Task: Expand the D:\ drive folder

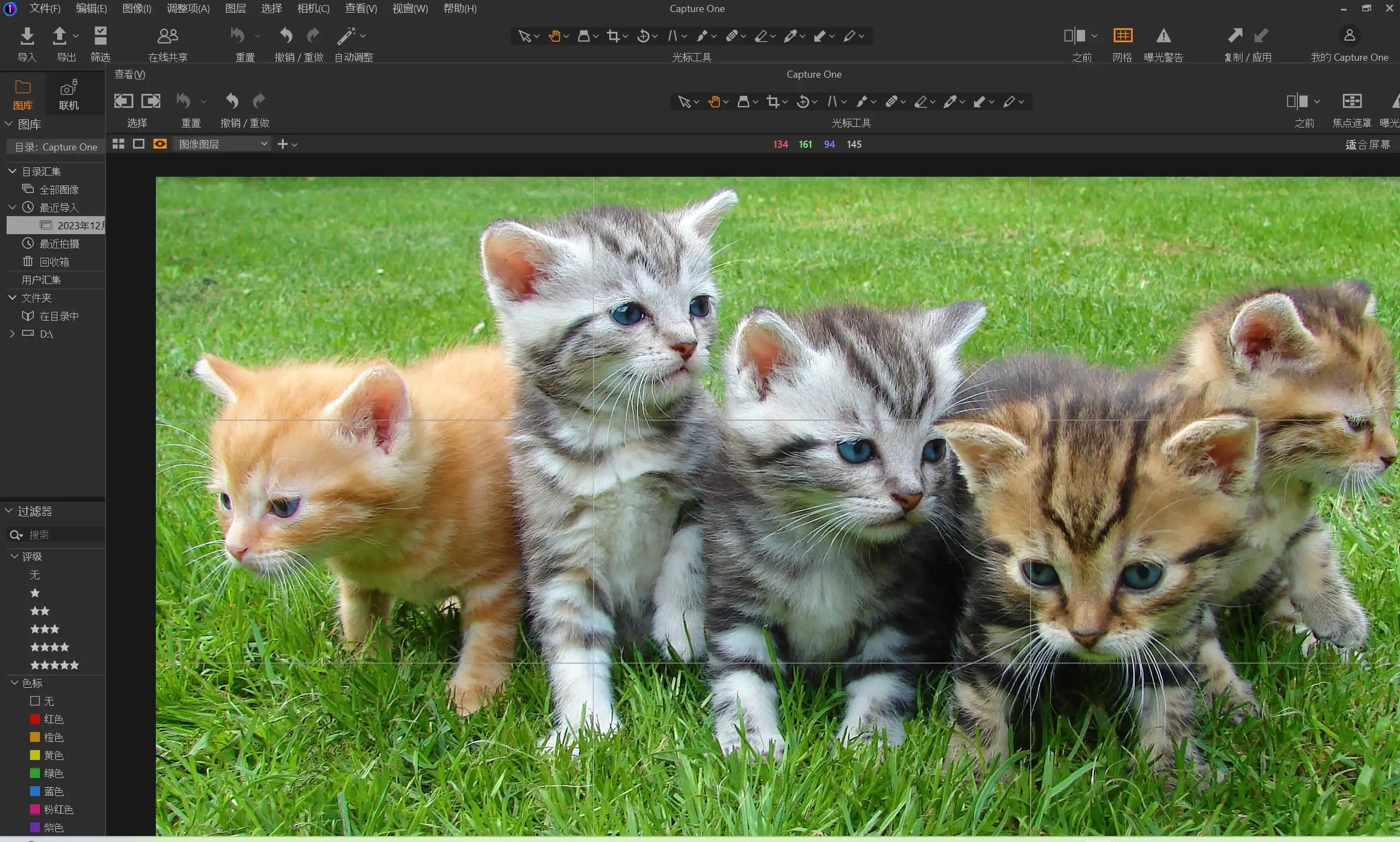Action: click(x=12, y=334)
